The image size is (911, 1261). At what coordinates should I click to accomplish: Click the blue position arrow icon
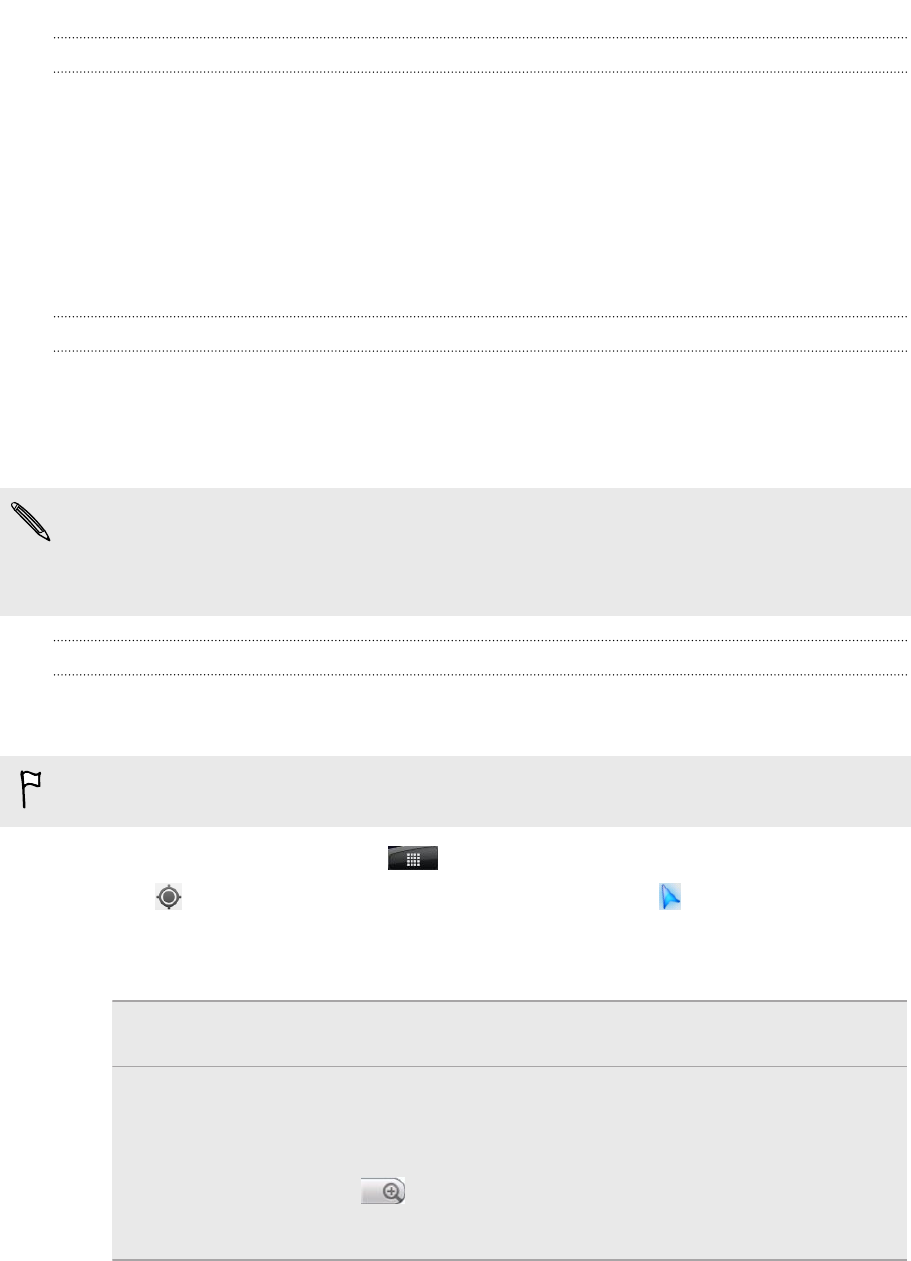coord(669,897)
